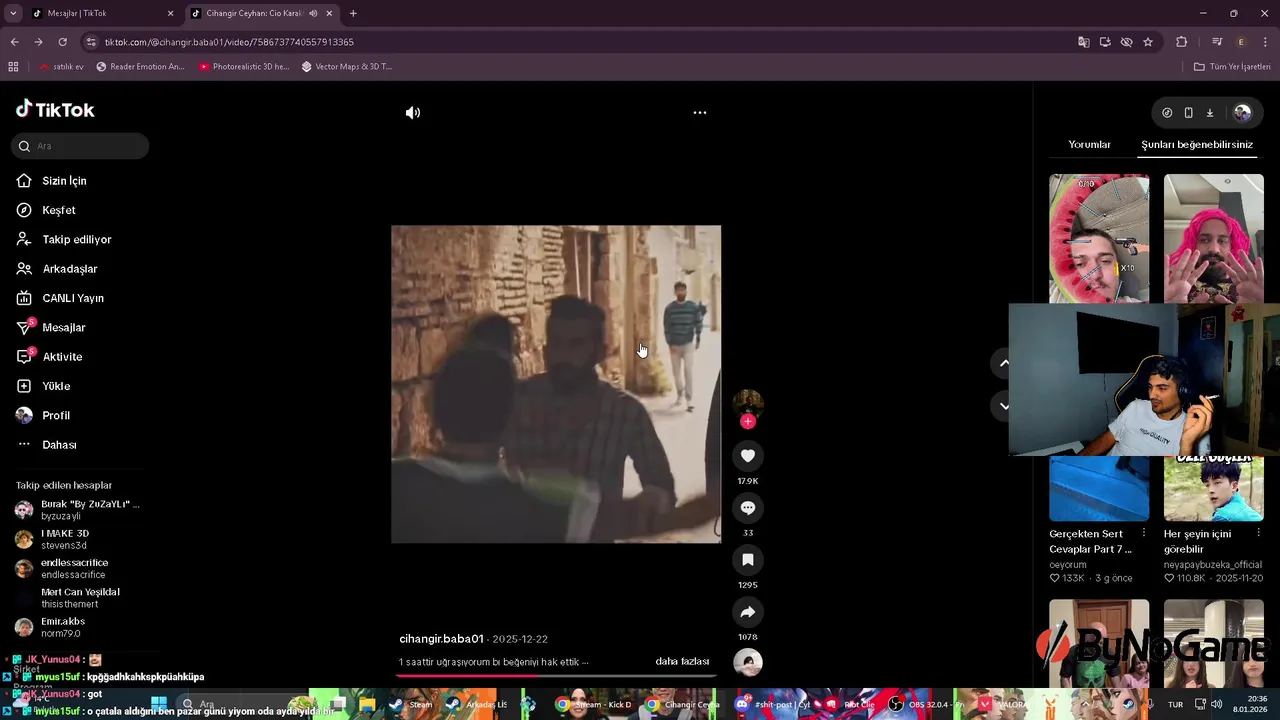
Task: Click the download desktop app icon
Action: (x=1209, y=113)
